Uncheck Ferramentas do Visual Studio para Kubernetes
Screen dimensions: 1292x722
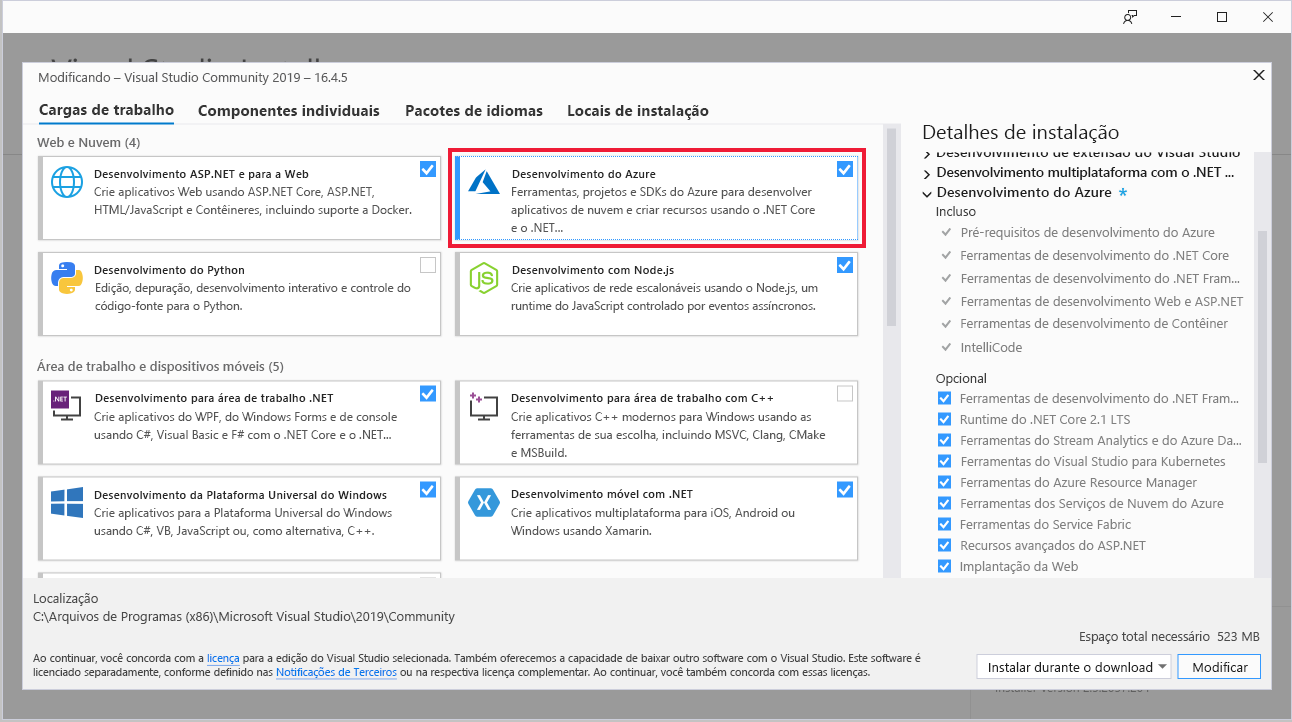944,462
